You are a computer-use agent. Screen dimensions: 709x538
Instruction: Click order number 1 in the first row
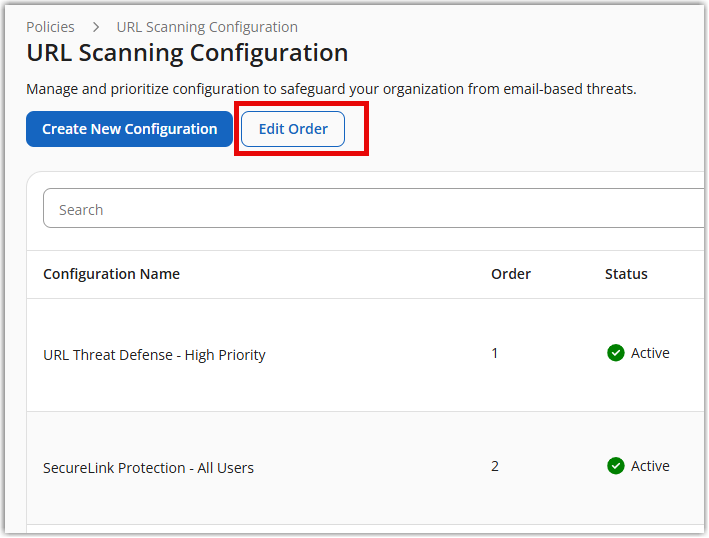(494, 353)
